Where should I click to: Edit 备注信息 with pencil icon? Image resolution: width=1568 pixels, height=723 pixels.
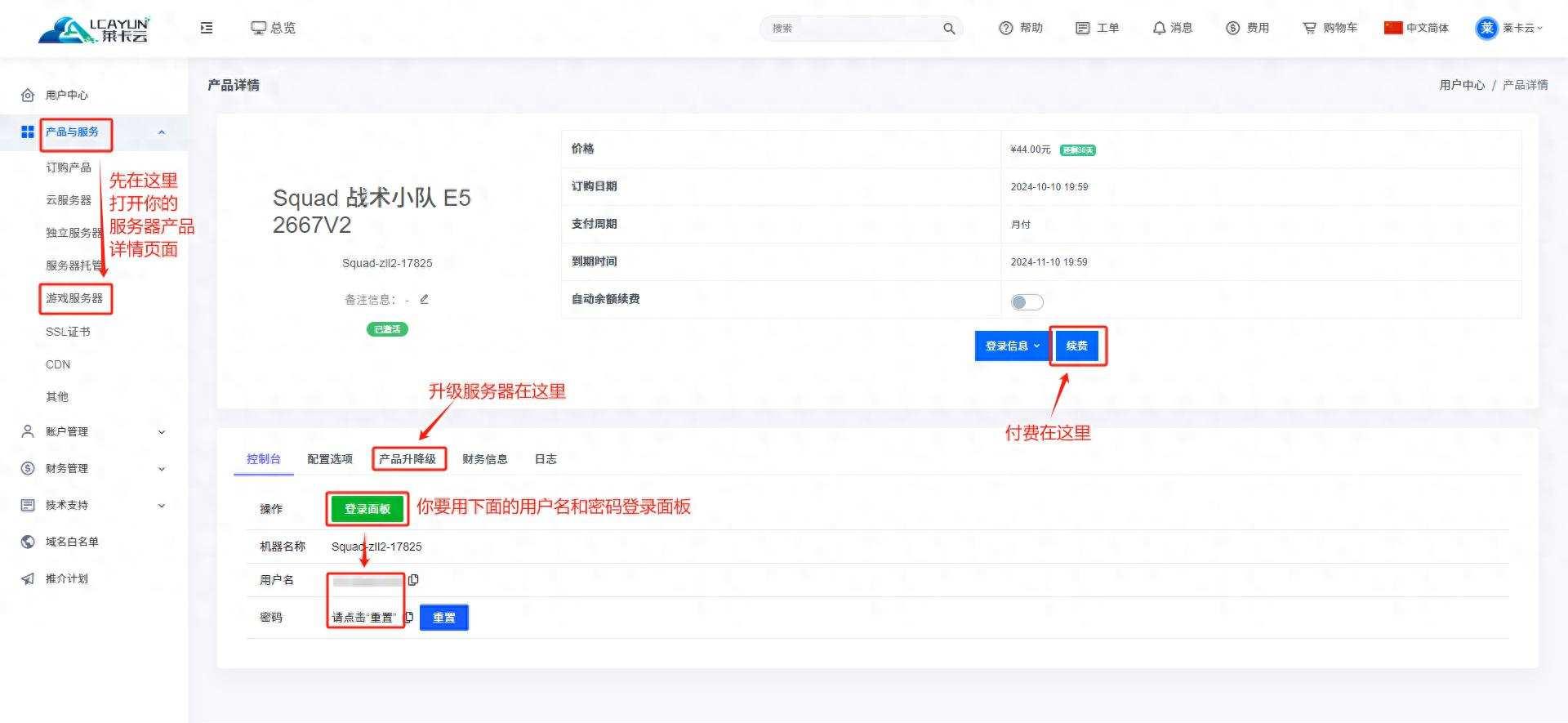pyautogui.click(x=424, y=299)
